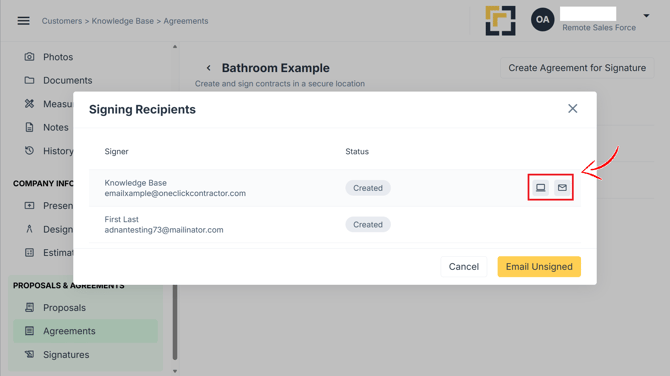Click the Notes page icon

point(29,127)
